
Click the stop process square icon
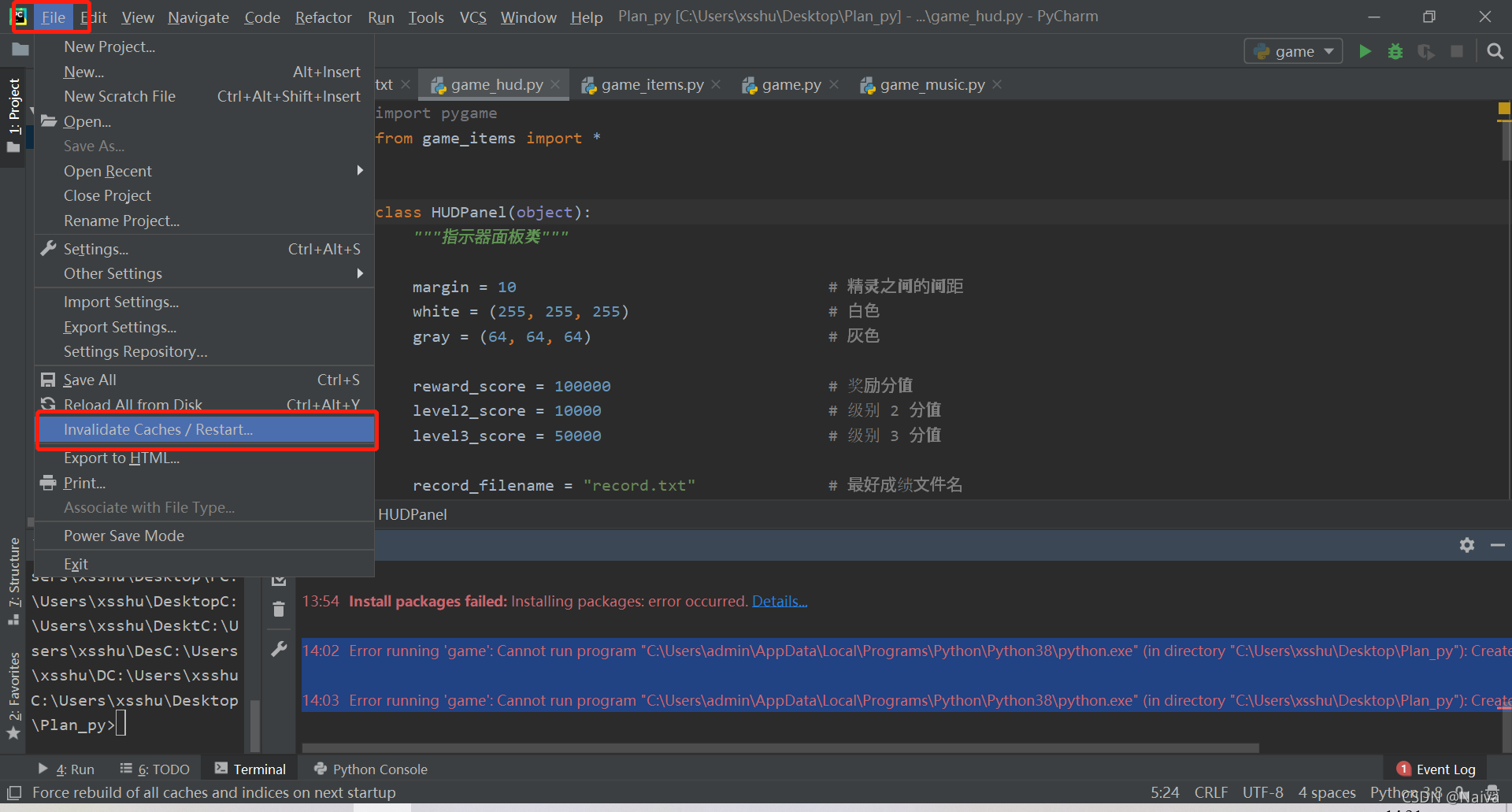pos(1457,51)
